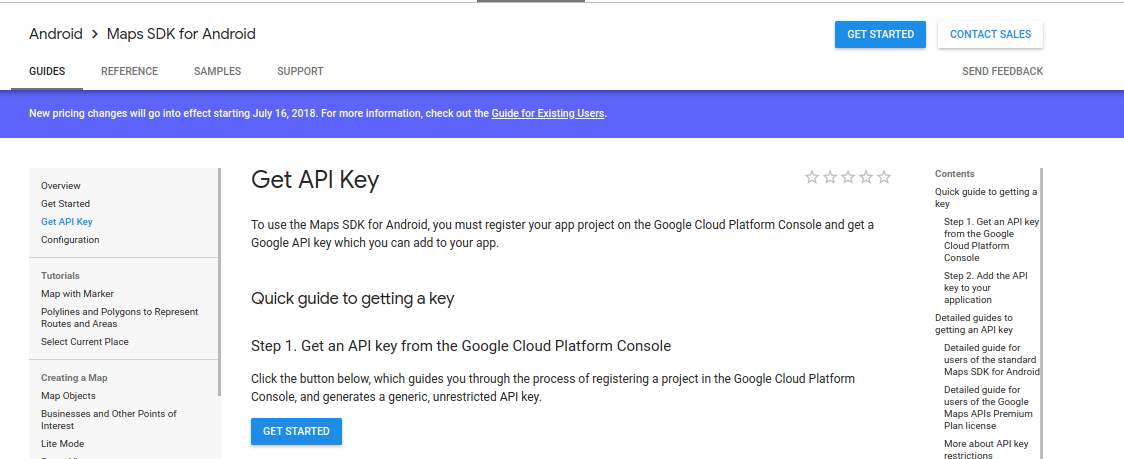Open Overview in left sidebar

(x=61, y=186)
